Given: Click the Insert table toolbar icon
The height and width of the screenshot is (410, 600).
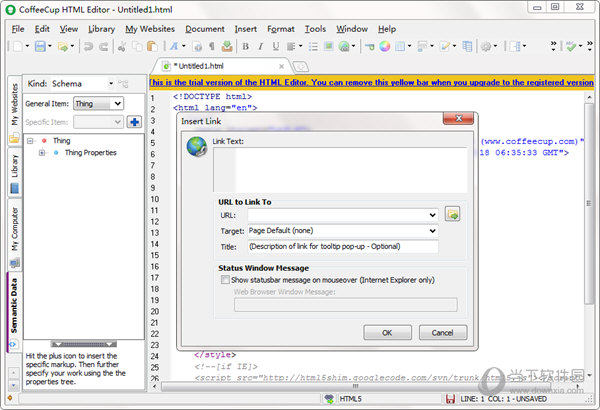Looking at the screenshot, I should [400, 47].
